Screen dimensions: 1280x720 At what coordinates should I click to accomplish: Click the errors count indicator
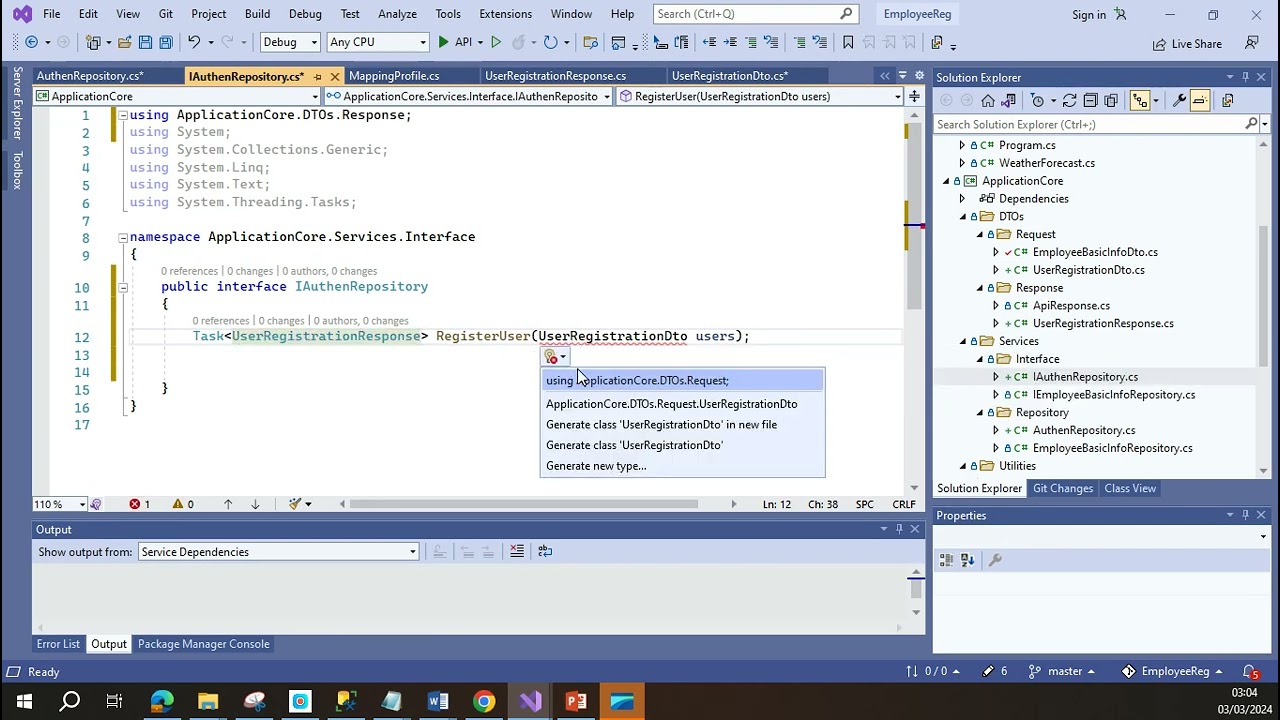[140, 504]
